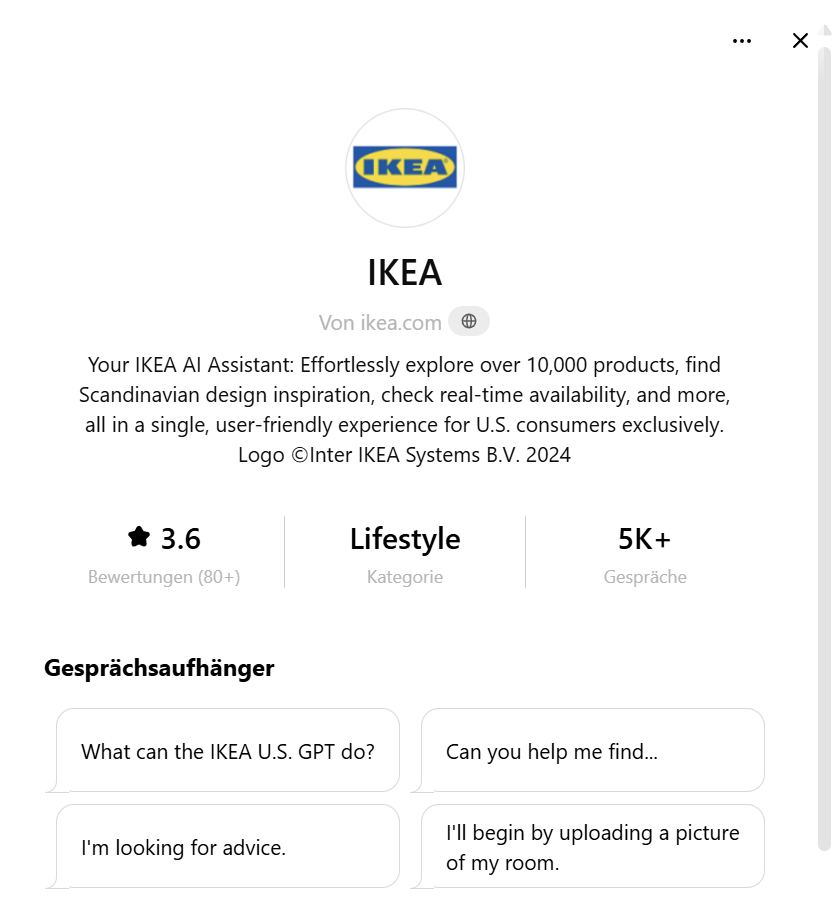The image size is (838, 897).
Task: Select the "I'm looking for advice." starter
Action: pos(228,847)
